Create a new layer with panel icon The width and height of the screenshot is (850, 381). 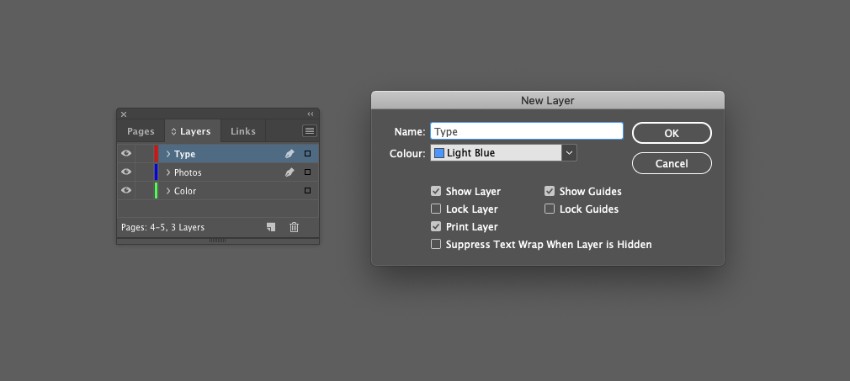[271, 227]
